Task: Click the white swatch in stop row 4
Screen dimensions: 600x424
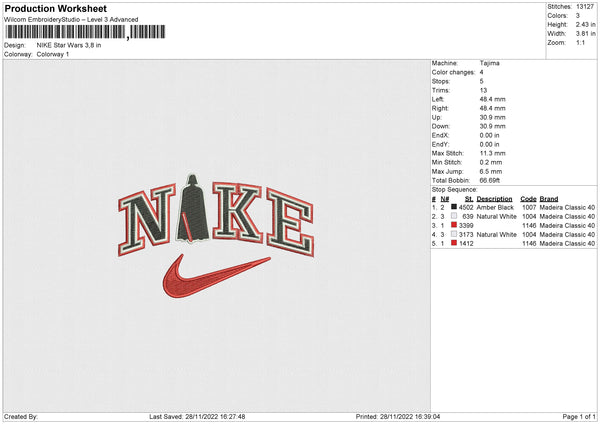Action: [x=454, y=234]
